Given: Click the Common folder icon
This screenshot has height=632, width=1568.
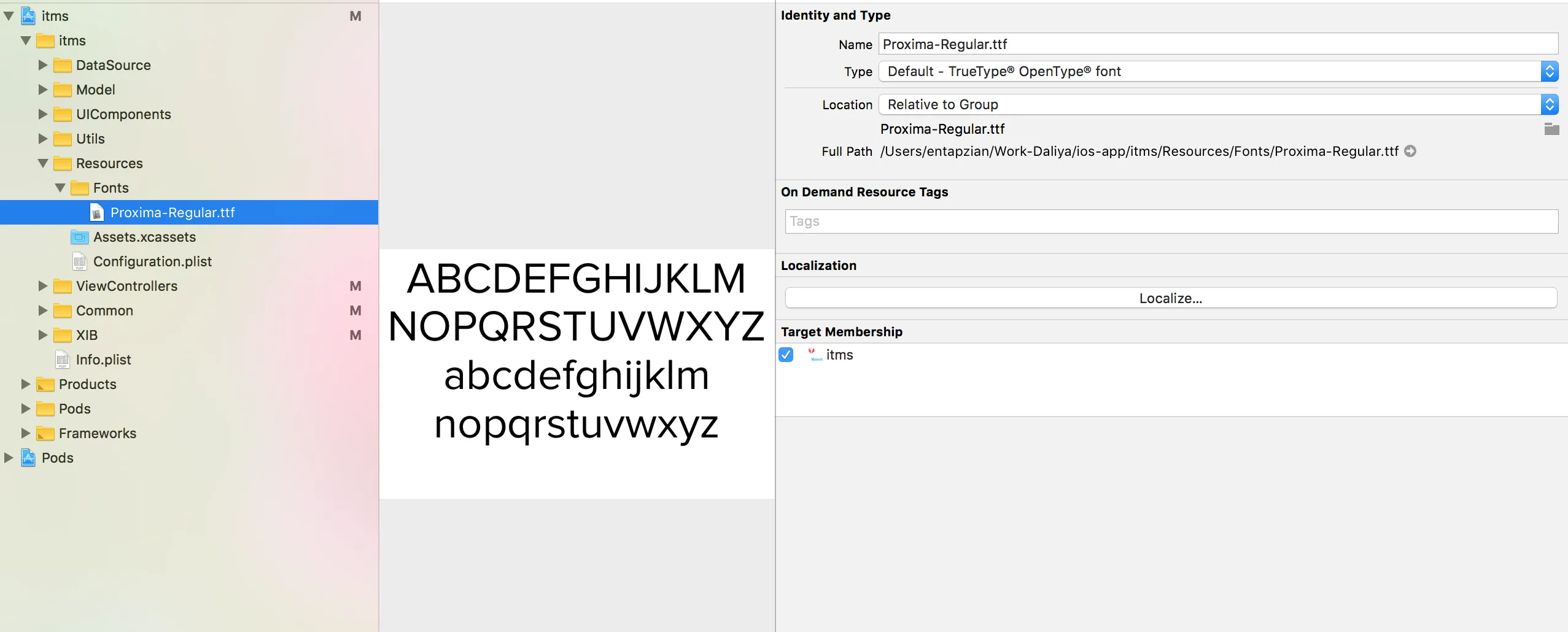Looking at the screenshot, I should [x=63, y=310].
